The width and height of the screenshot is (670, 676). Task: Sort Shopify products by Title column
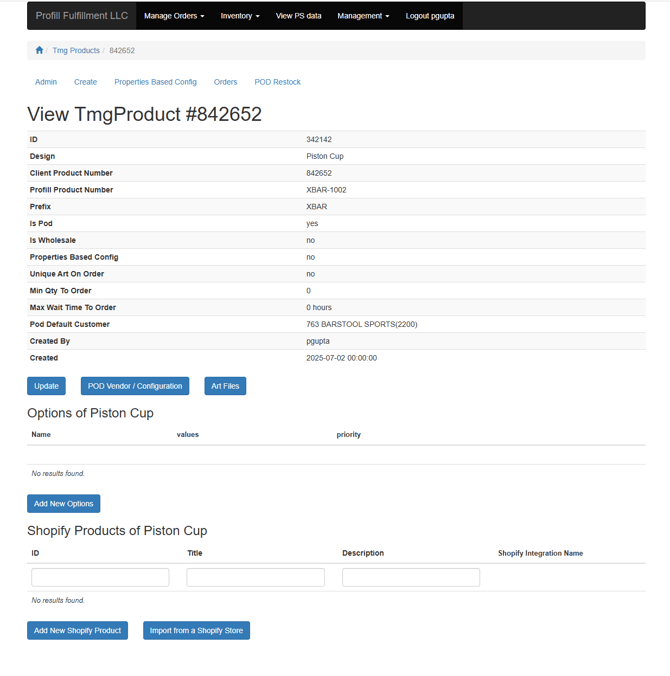tap(195, 553)
